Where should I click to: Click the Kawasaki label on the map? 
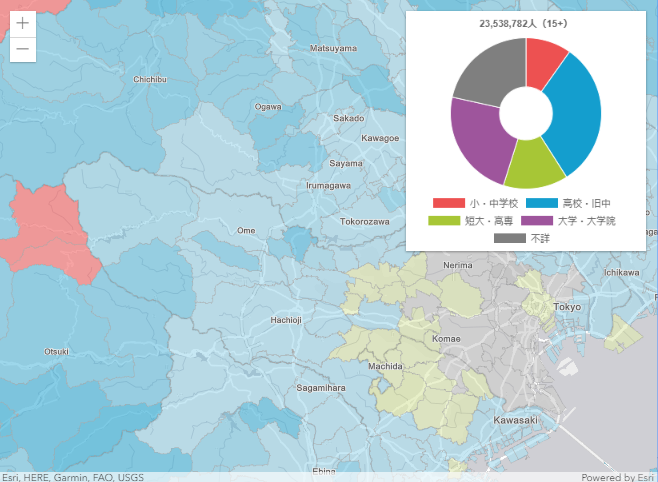click(516, 420)
